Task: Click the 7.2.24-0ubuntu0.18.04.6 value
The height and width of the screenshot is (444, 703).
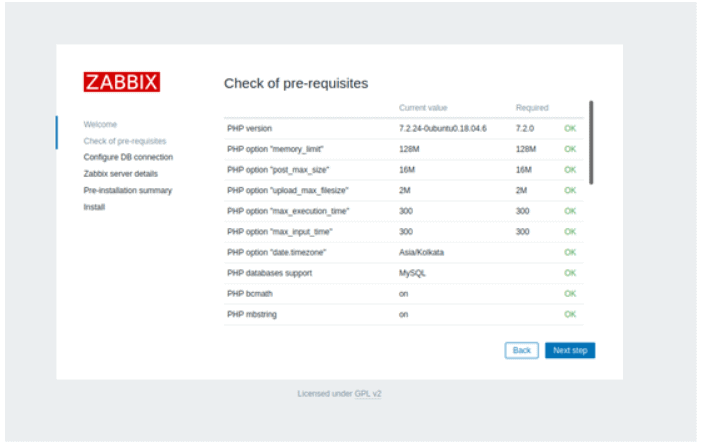Action: [x=443, y=128]
